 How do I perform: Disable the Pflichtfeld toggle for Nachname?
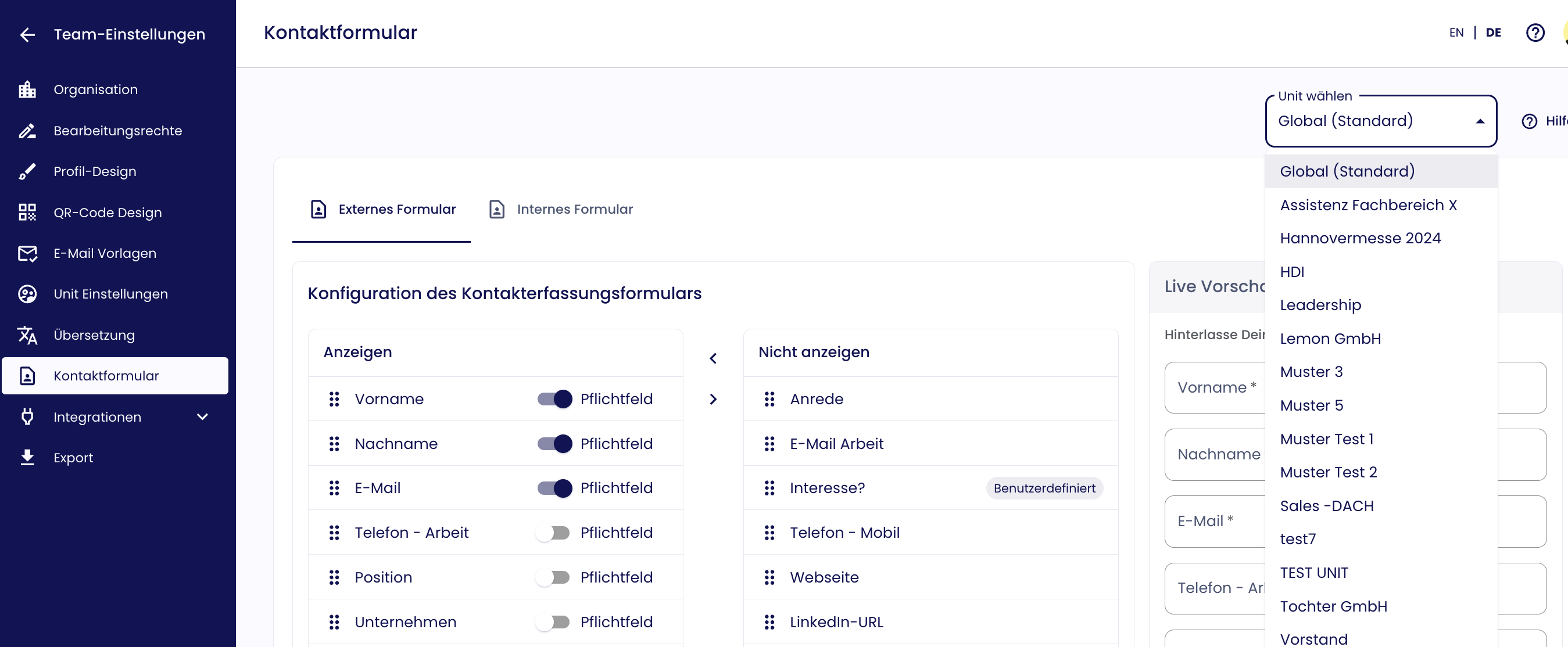[x=554, y=444]
